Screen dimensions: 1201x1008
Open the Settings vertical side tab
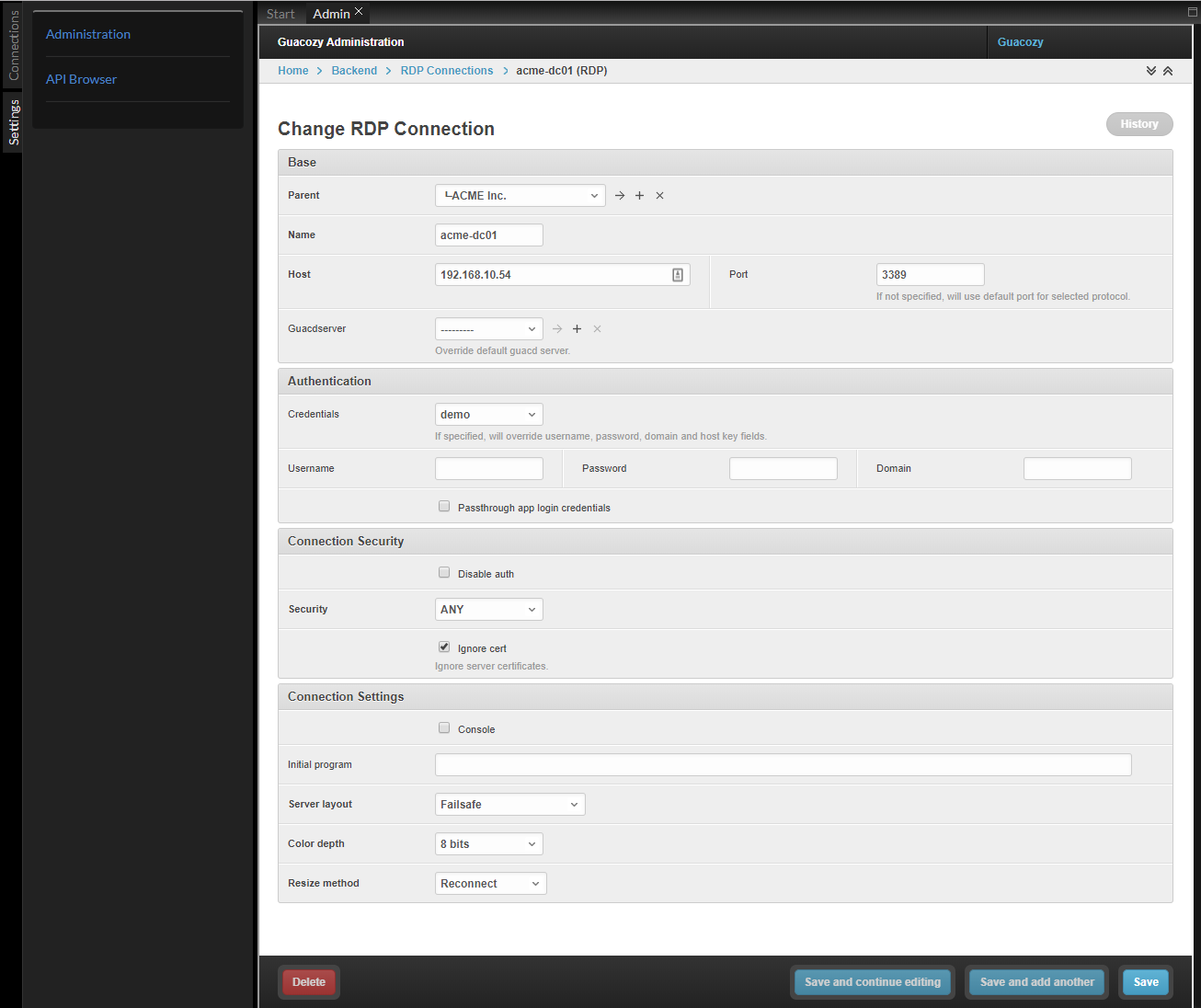coord(13,122)
